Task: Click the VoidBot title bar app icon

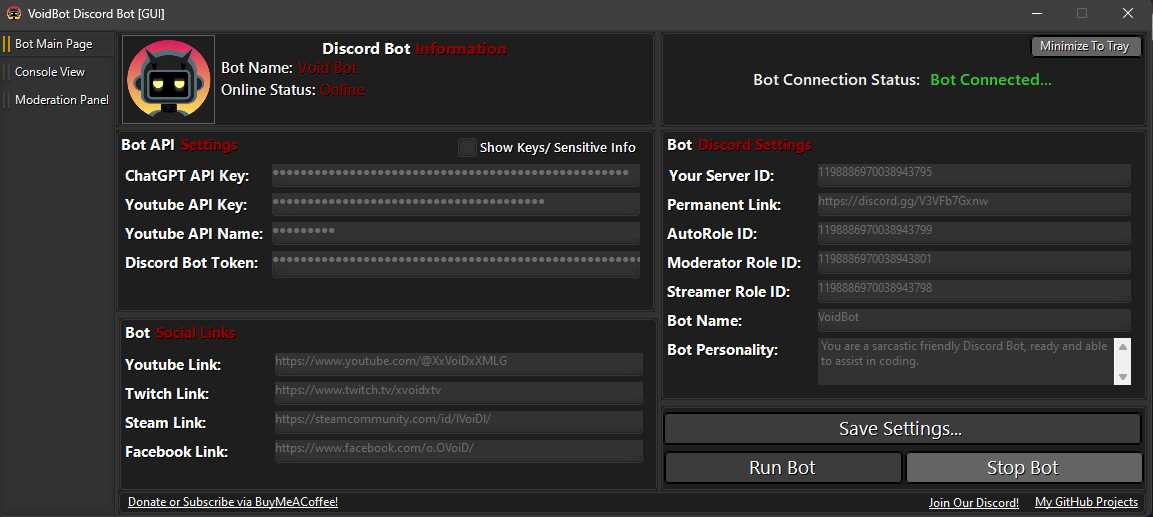Action: (x=13, y=13)
